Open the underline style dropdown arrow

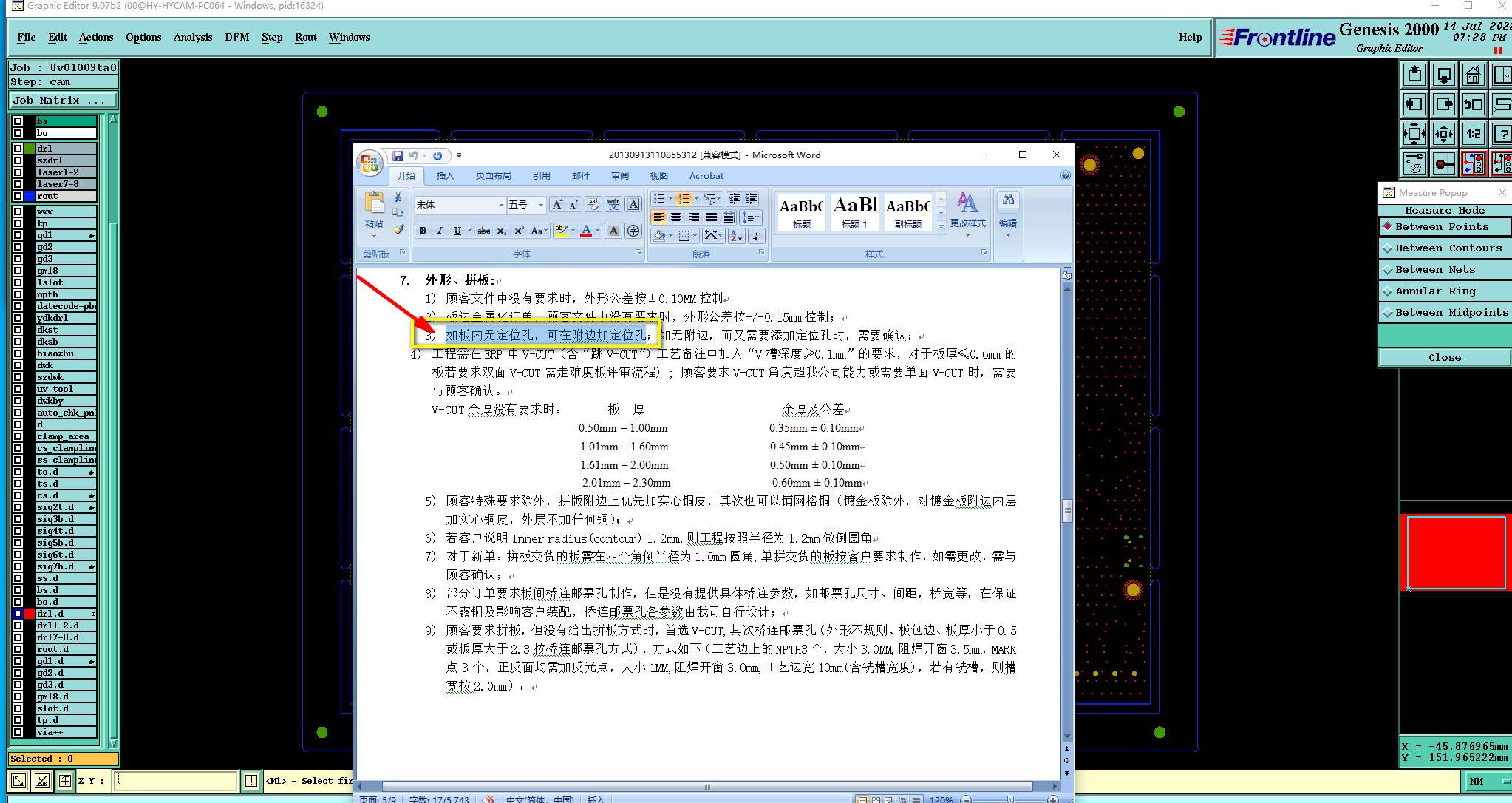[x=470, y=231]
